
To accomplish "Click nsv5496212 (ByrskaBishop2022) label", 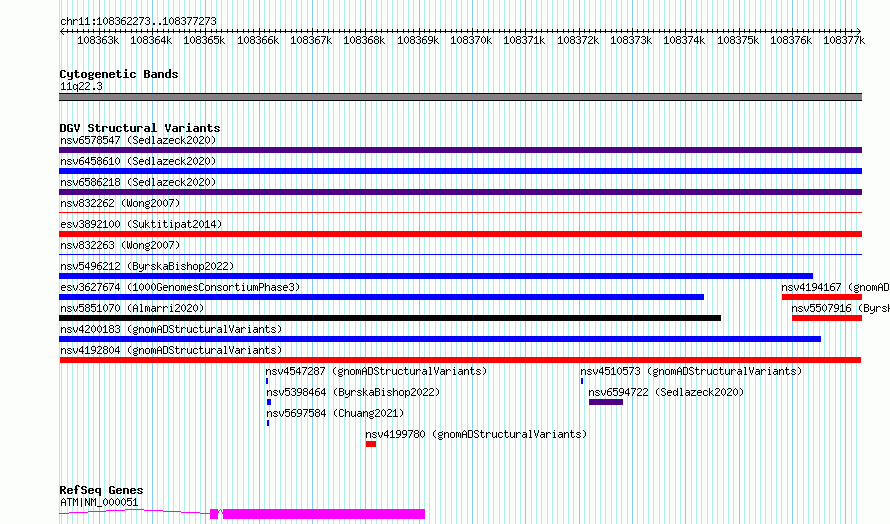I will 147,266.
